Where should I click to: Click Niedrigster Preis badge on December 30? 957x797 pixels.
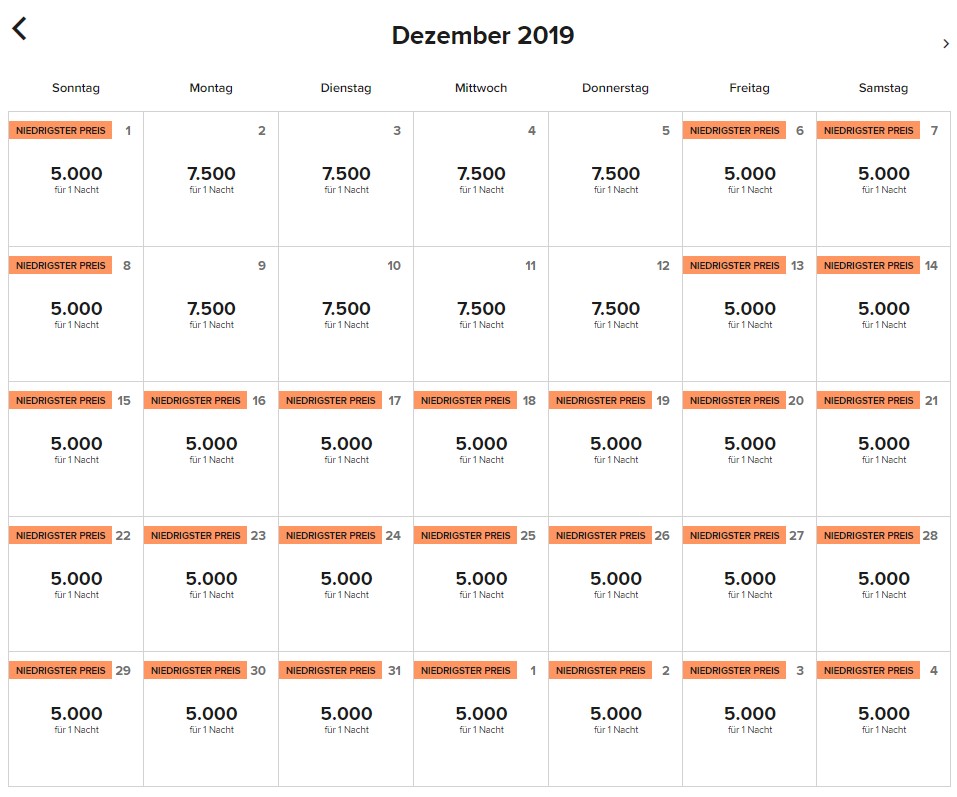tap(195, 671)
